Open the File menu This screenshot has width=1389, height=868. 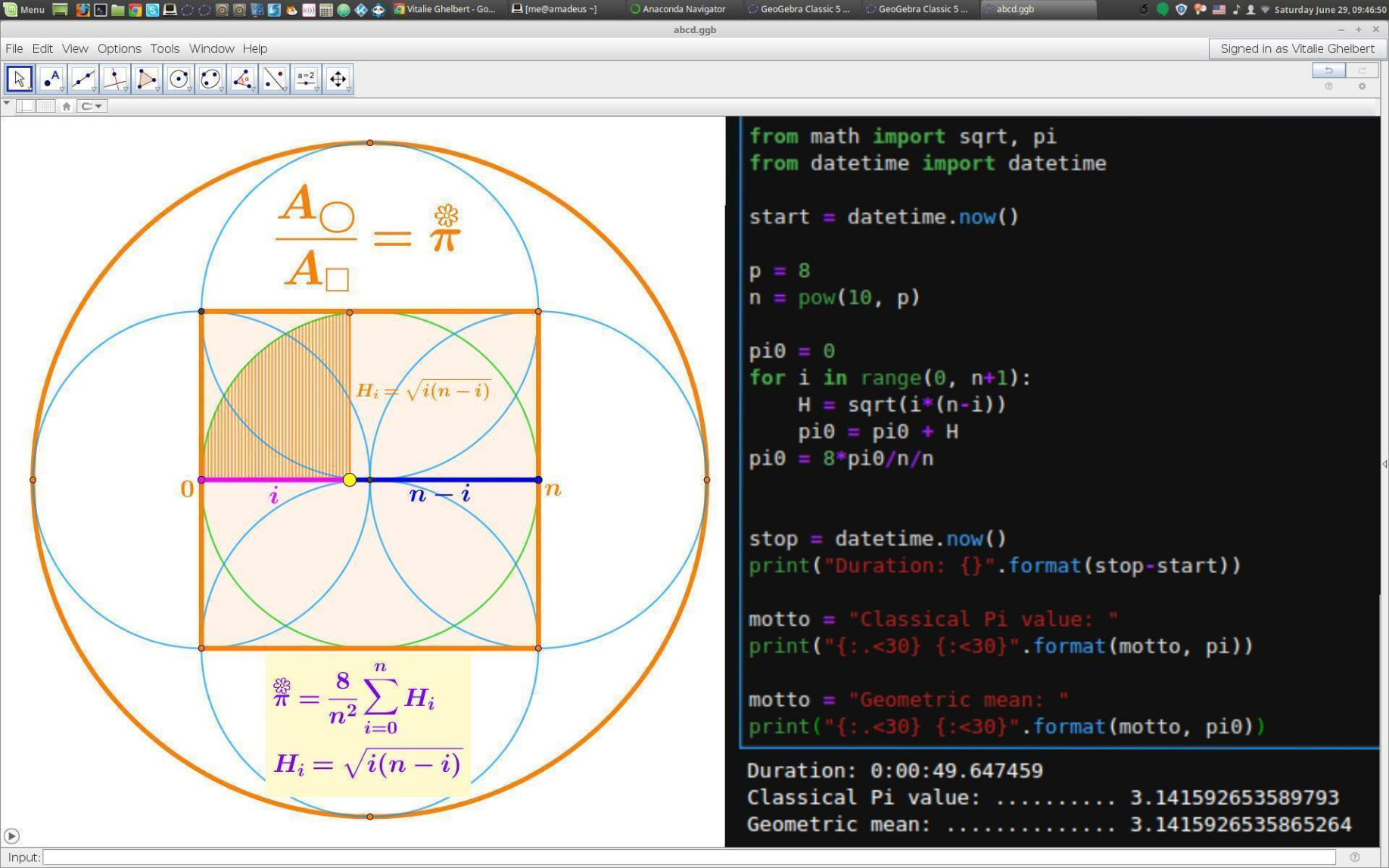pos(14,48)
